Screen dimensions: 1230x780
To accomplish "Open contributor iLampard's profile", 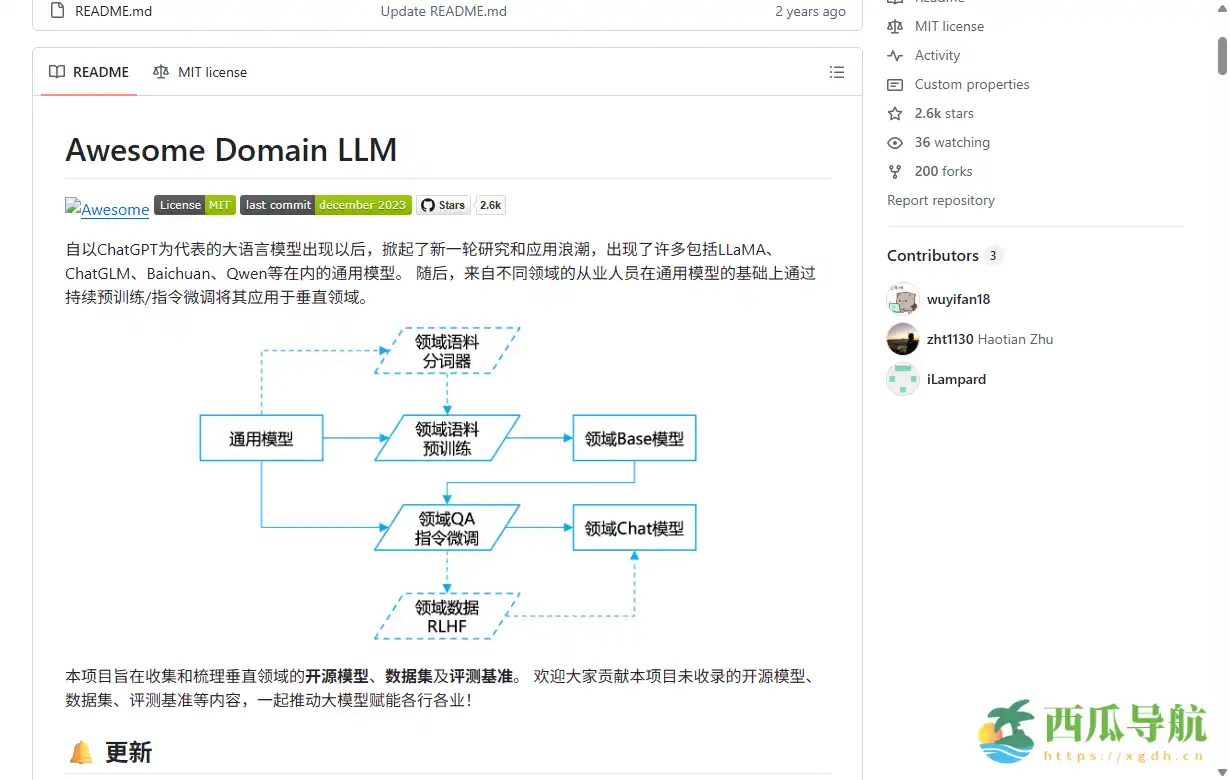I will 956,379.
